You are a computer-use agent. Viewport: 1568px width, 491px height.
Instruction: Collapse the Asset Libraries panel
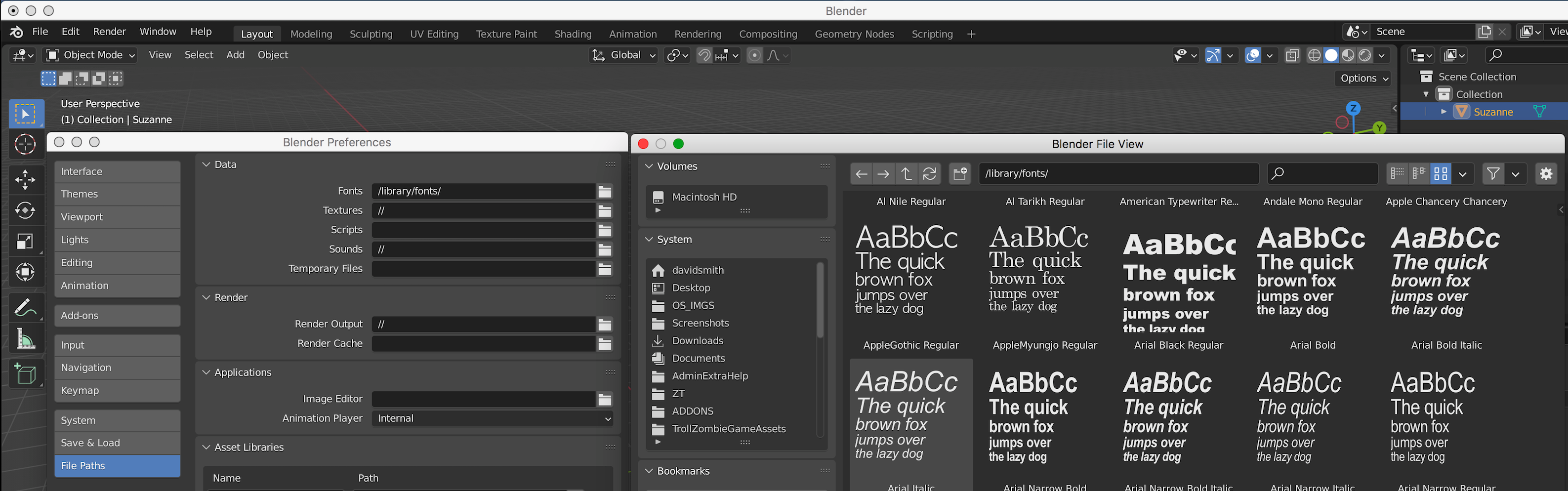206,447
